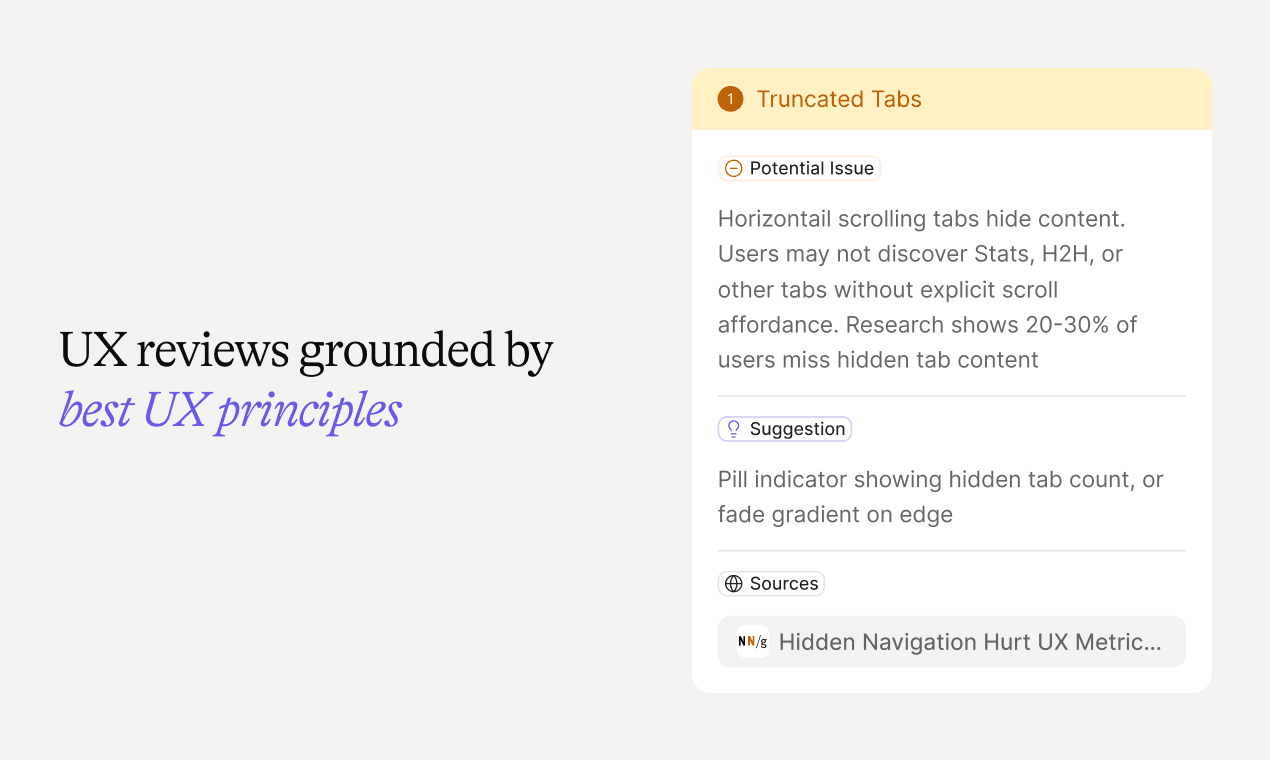This screenshot has width=1270, height=760.
Task: Collapse the Potential Issue section
Action: 799,168
